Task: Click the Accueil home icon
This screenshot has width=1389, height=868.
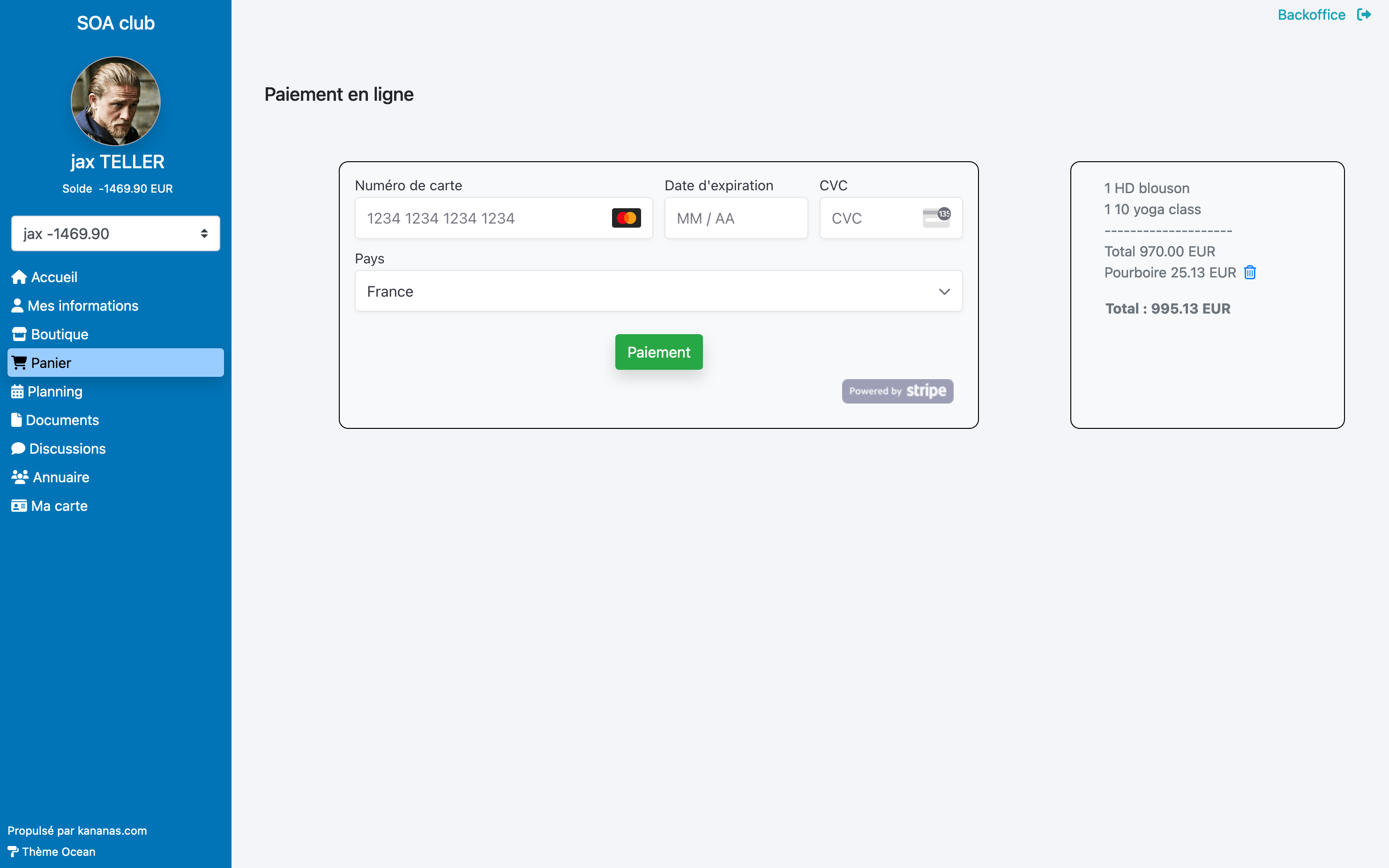Action: [19, 277]
